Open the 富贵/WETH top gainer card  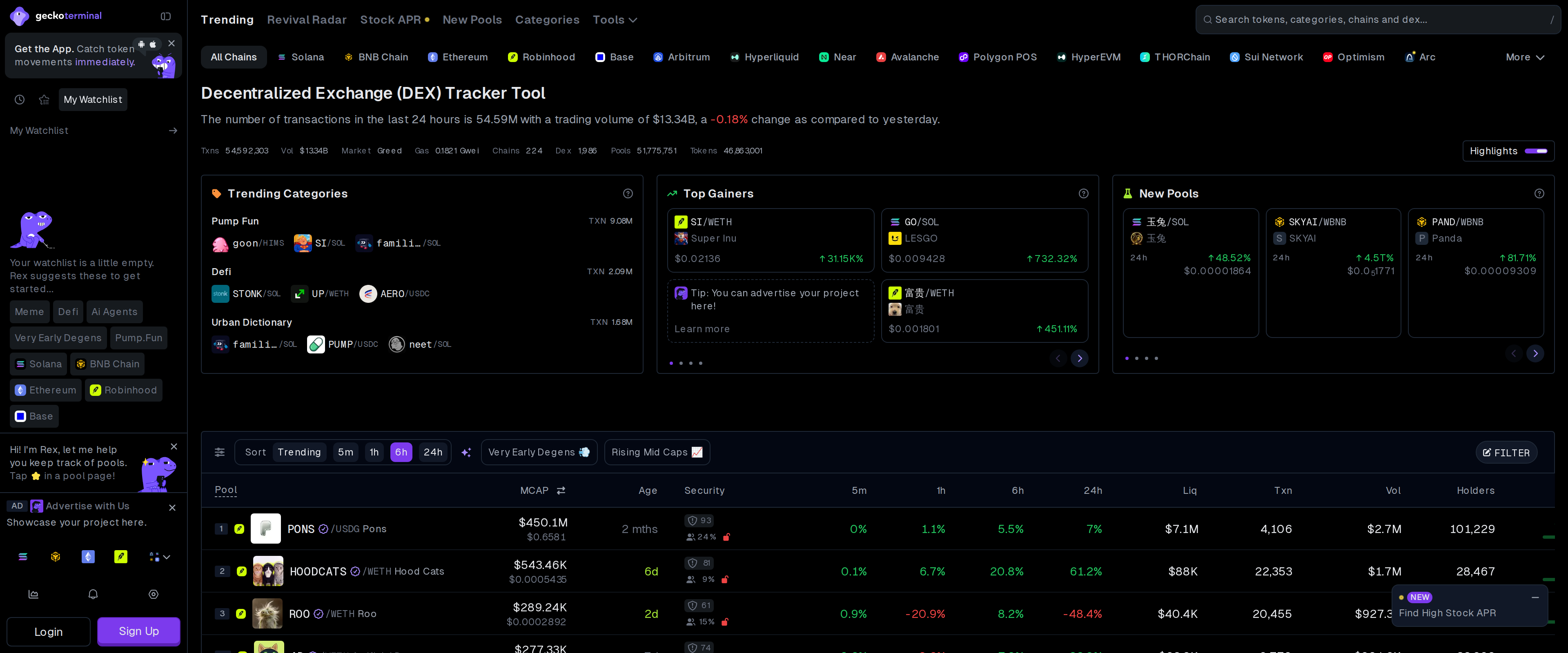point(984,310)
